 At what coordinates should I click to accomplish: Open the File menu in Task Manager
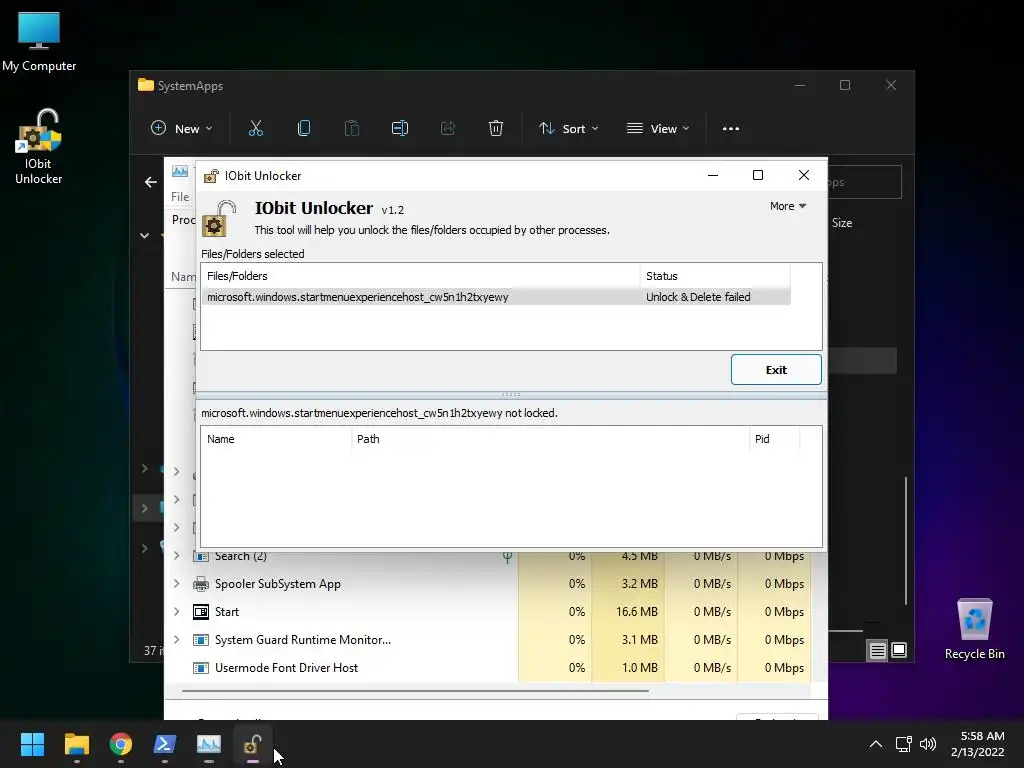[x=180, y=197]
